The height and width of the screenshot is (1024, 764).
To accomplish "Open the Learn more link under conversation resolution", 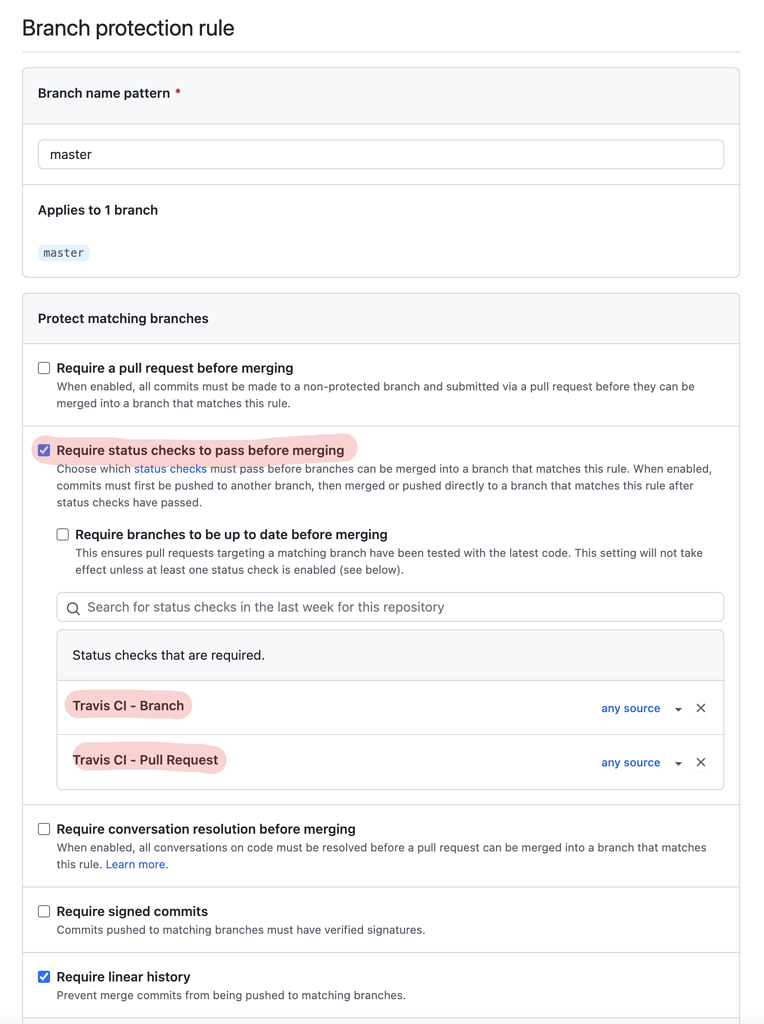I will tap(136, 864).
